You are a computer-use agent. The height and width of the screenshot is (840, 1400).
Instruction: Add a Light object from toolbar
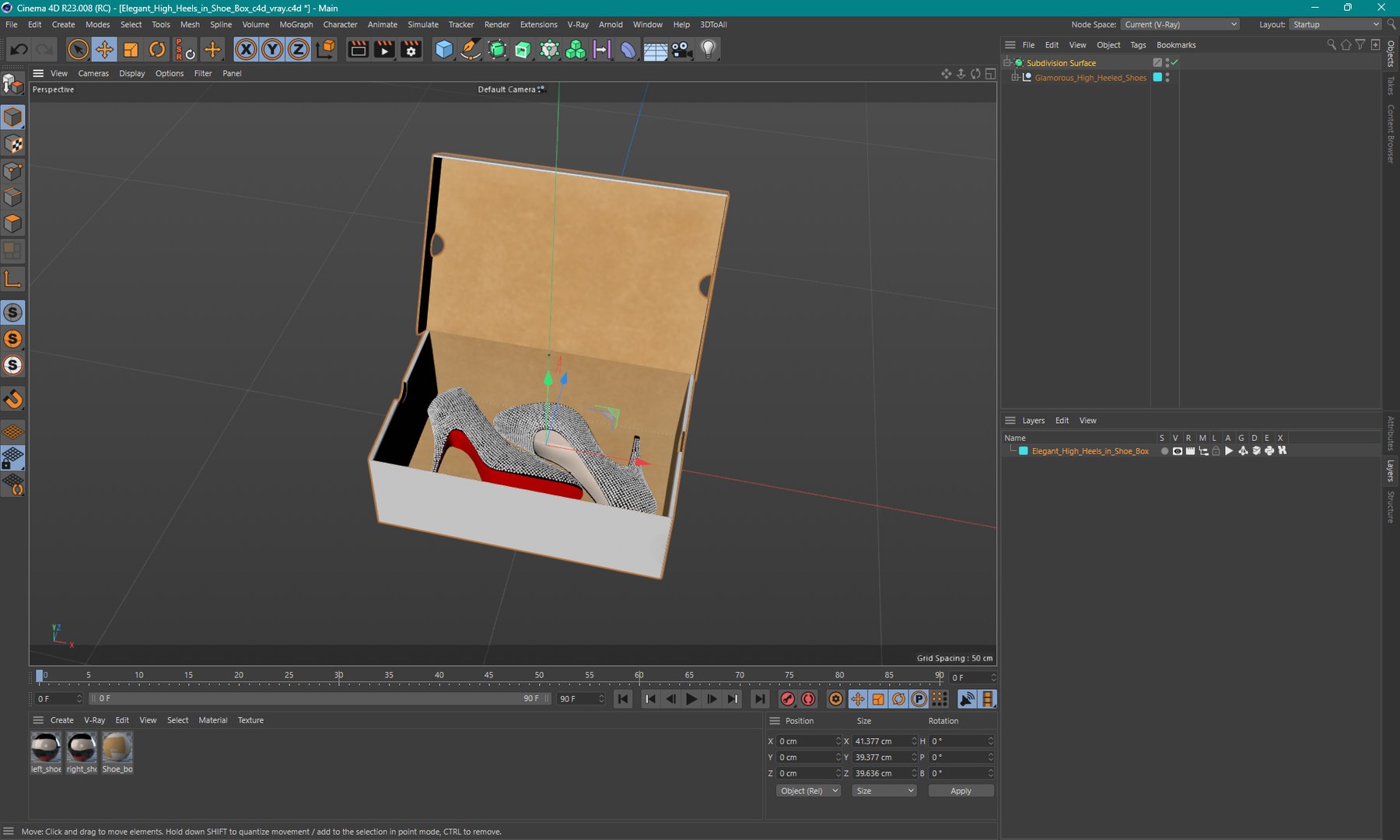click(x=708, y=50)
